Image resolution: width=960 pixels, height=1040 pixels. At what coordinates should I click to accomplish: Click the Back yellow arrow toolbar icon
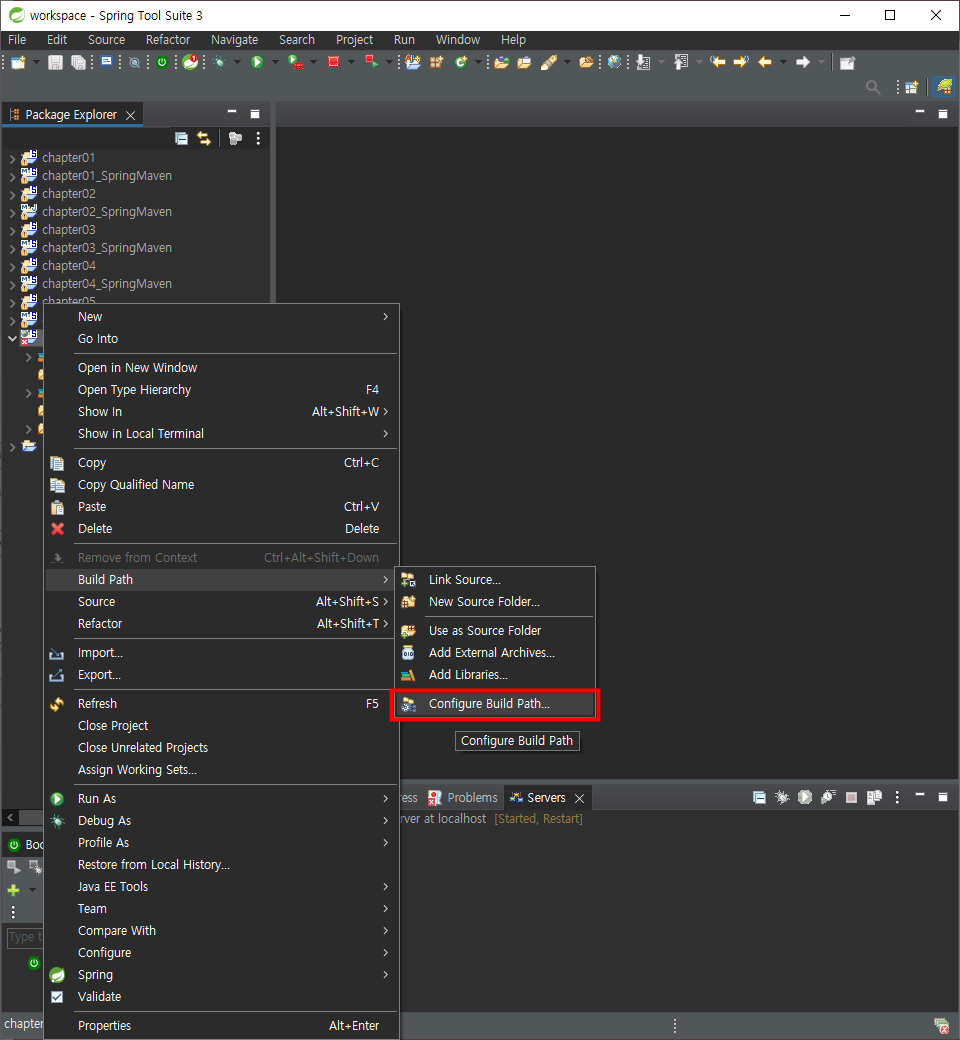765,62
